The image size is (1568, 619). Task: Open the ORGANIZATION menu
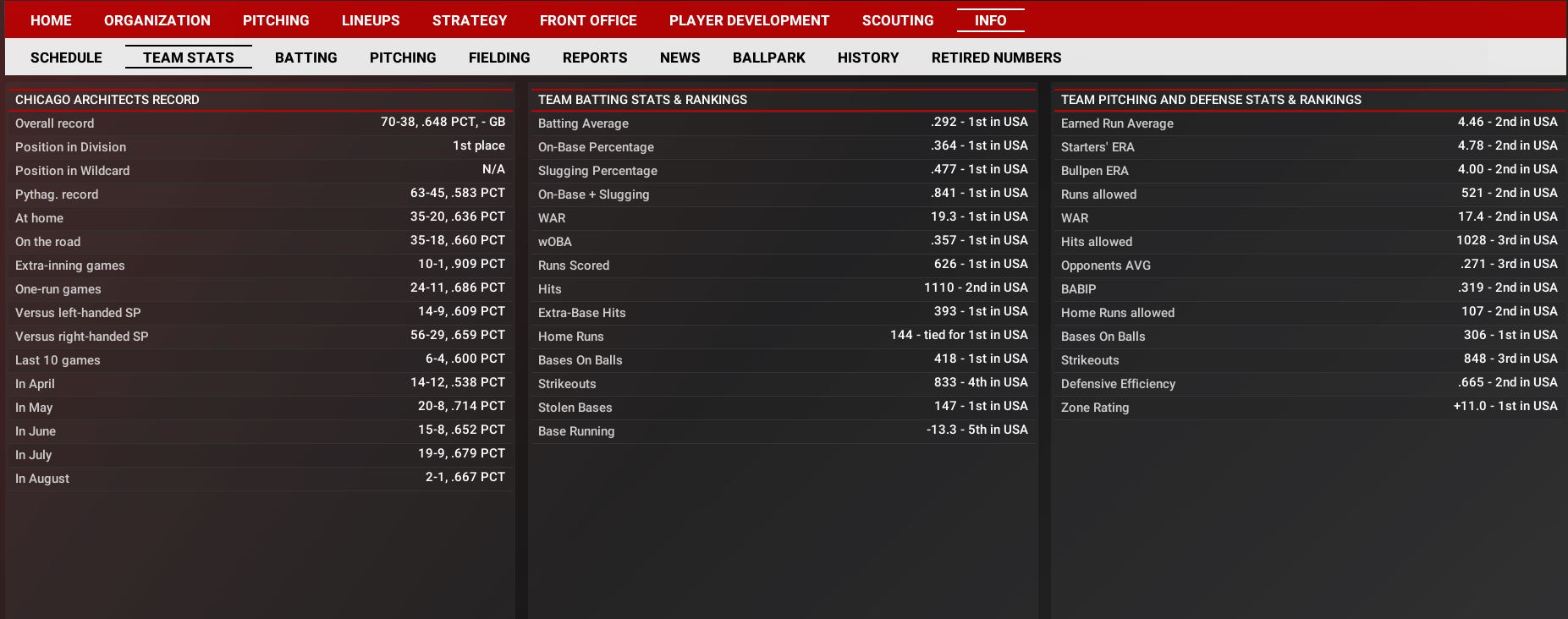(157, 20)
